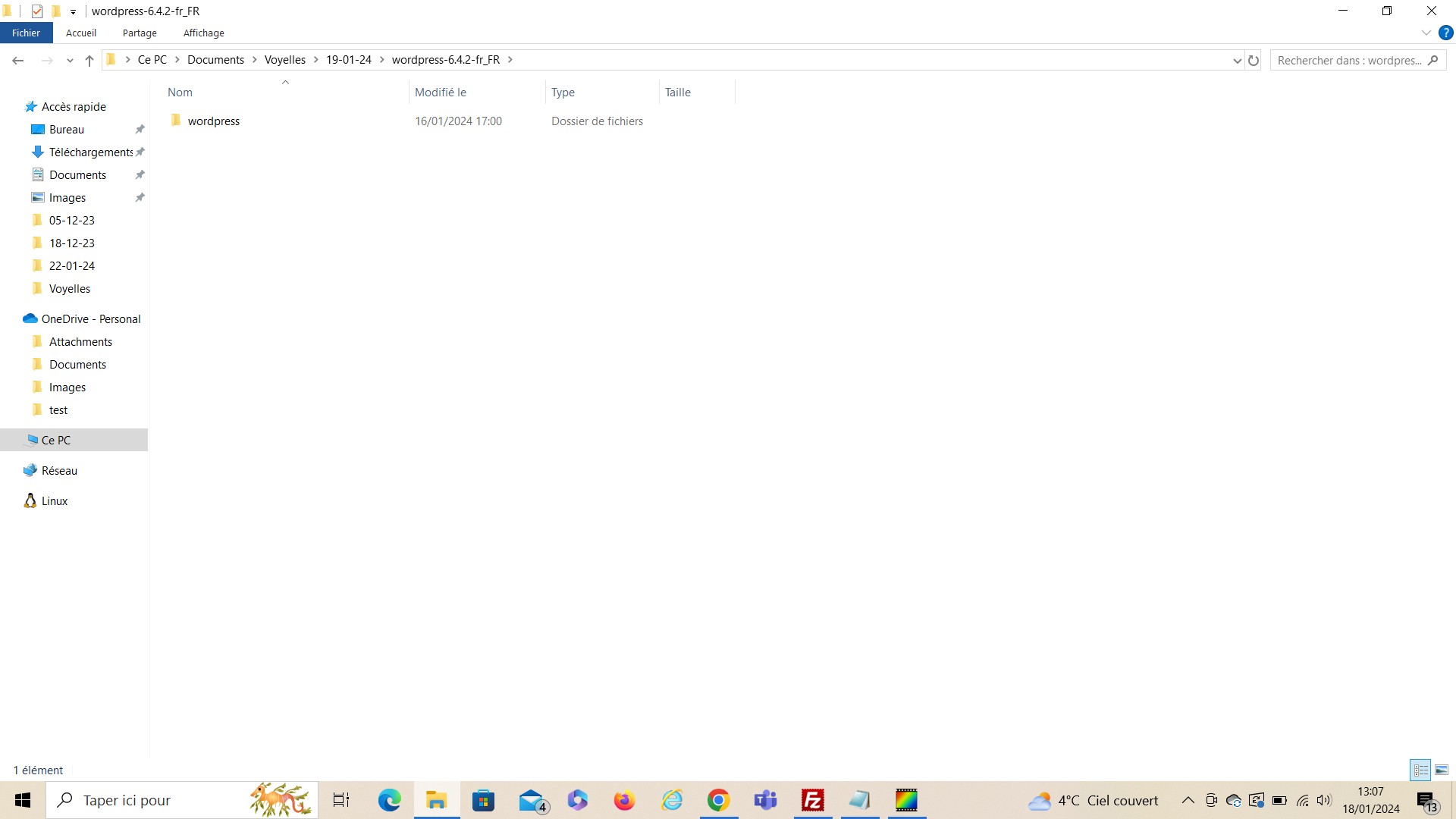This screenshot has width=1456, height=819.
Task: Open the Quick Access Toolbar customize dropdown
Action: point(73,12)
